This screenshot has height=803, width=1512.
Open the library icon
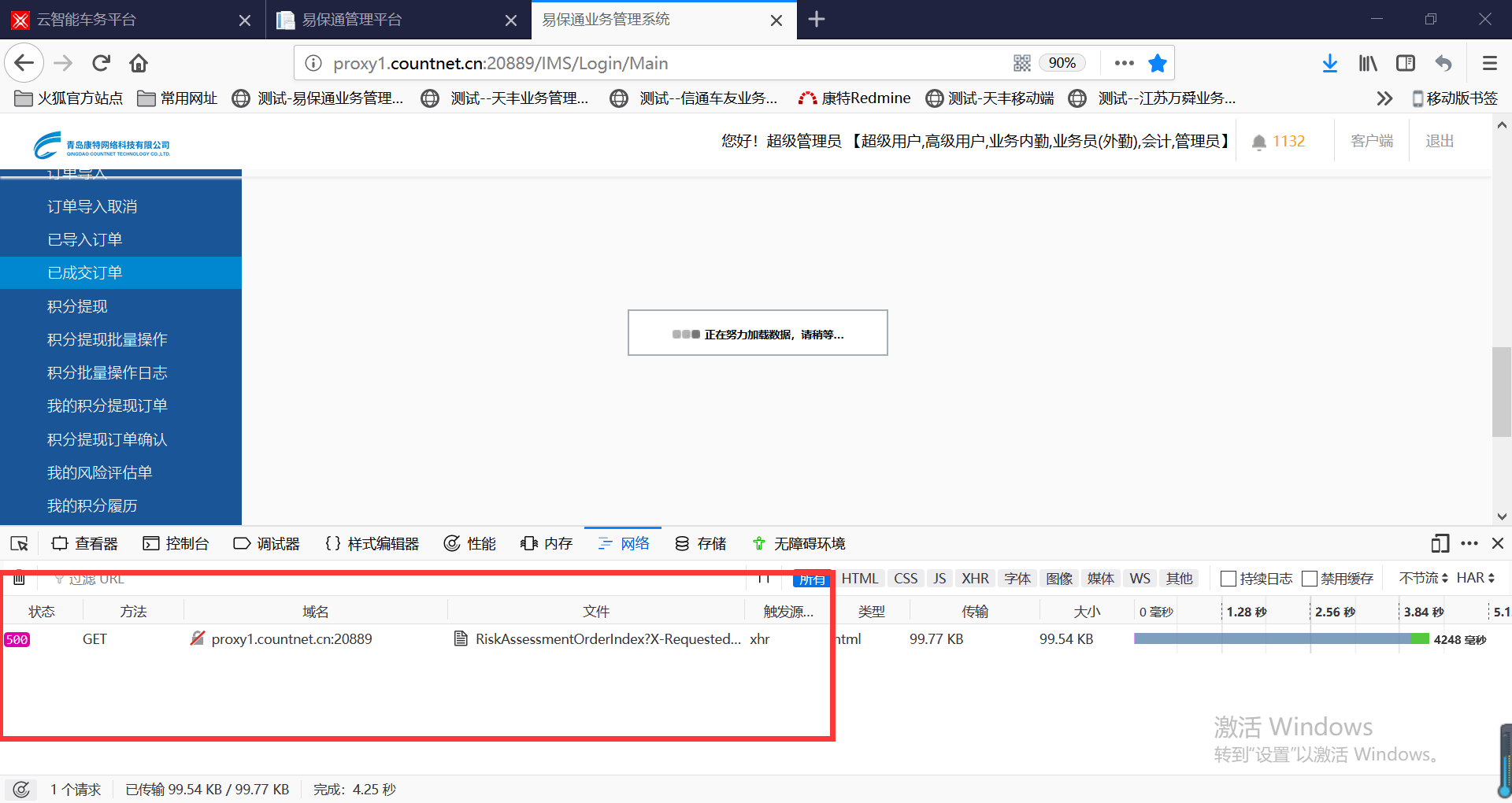(1368, 63)
